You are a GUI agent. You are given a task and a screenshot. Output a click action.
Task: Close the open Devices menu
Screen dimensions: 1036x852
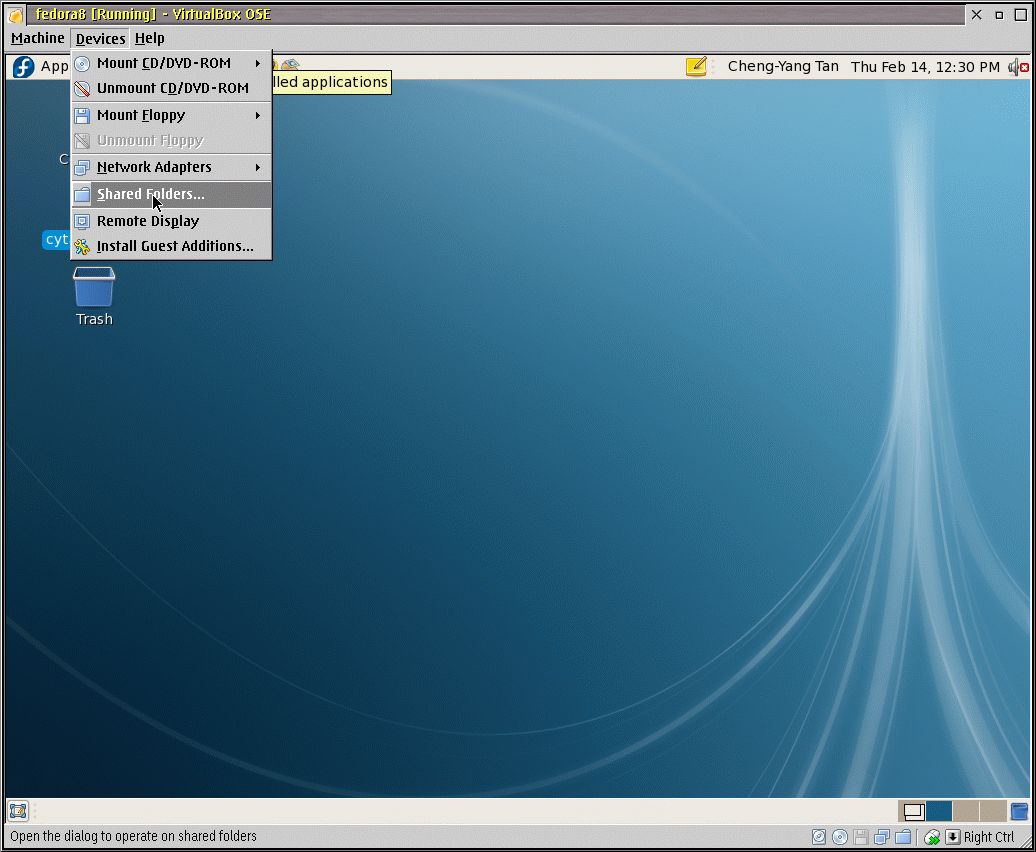coord(100,38)
